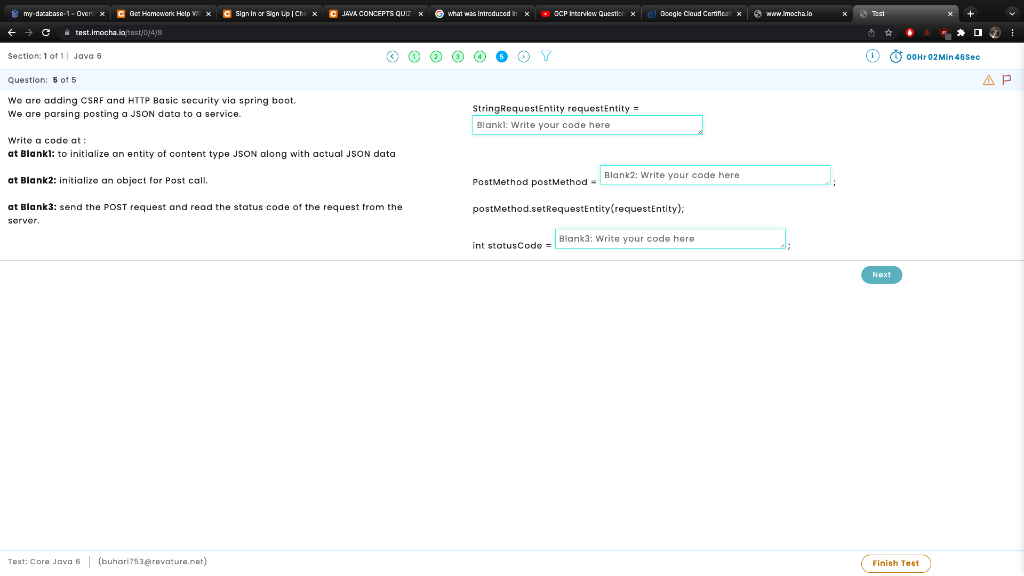Click in Blank3 code field
Screen dimensions: 1024x576
[x=670, y=238]
